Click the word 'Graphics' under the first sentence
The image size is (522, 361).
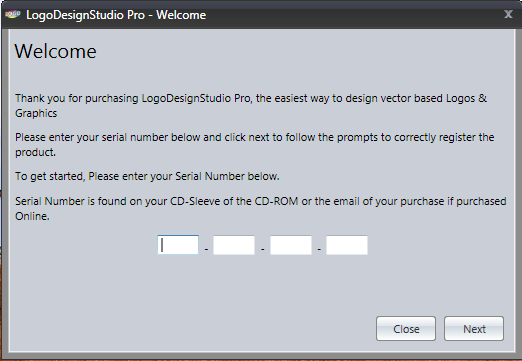pos(36,113)
